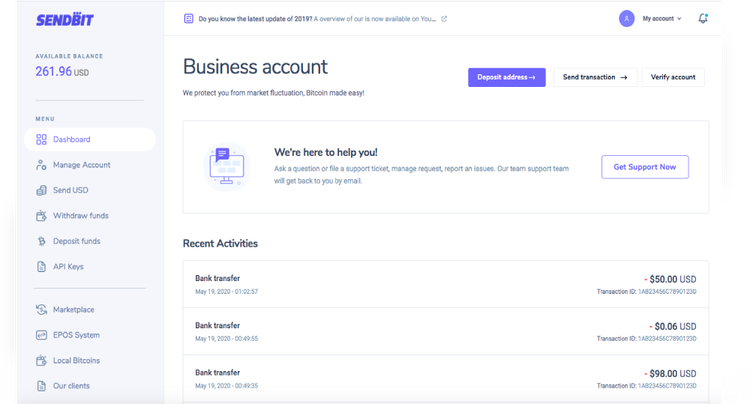This screenshot has height=404, width=750.
Task: Click the May 19, 2020 - 00:49:55 timestamp
Action: pos(226,338)
